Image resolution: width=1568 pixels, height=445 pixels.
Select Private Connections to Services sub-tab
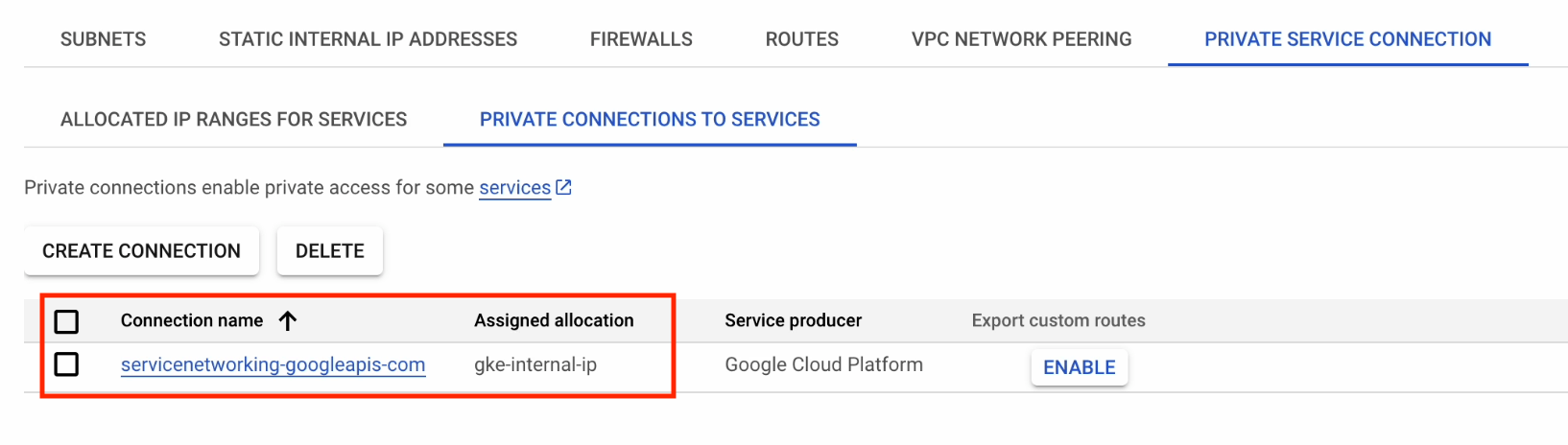[x=650, y=120]
